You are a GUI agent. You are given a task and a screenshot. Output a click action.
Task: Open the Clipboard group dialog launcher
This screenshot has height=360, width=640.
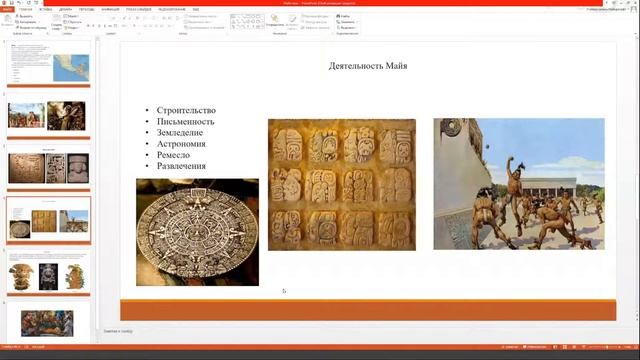48,33
